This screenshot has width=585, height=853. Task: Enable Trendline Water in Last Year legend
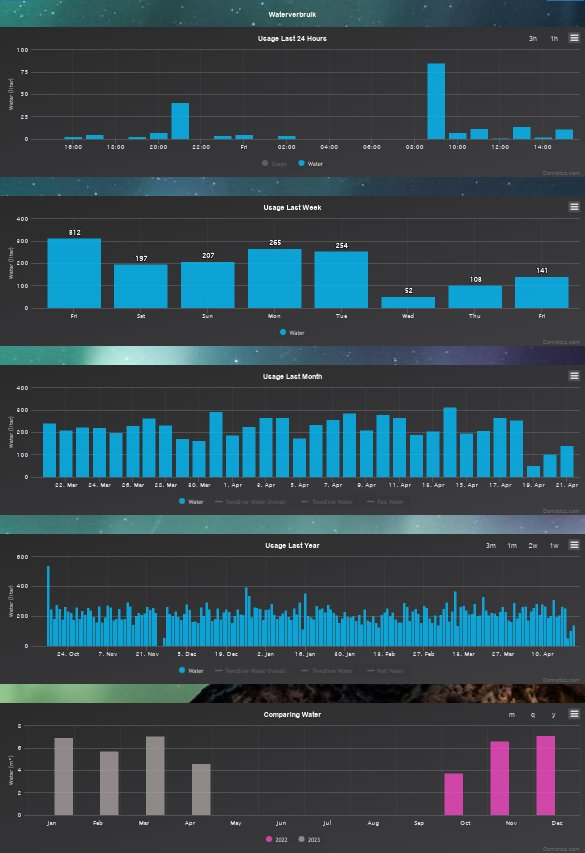(x=327, y=671)
